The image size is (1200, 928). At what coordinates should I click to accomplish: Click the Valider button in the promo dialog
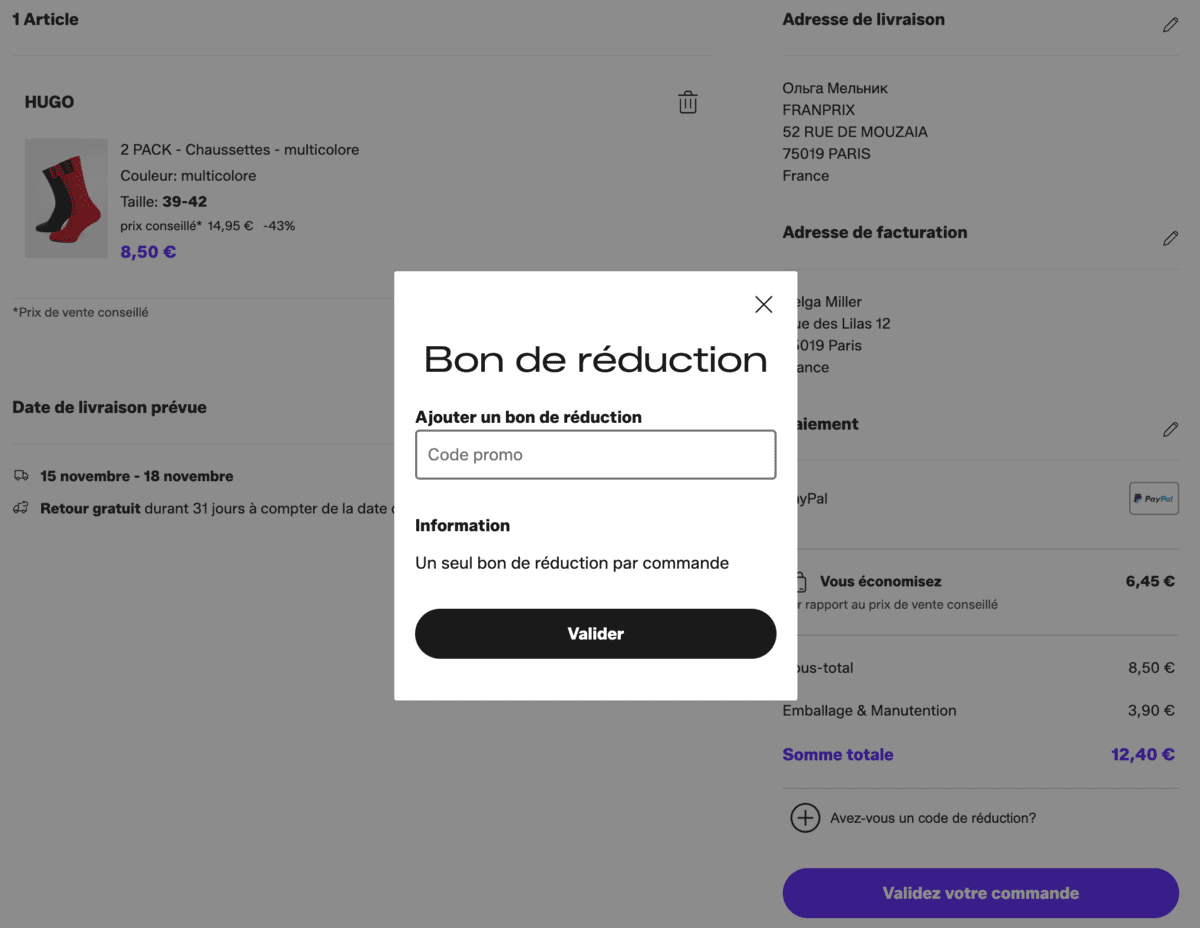595,633
